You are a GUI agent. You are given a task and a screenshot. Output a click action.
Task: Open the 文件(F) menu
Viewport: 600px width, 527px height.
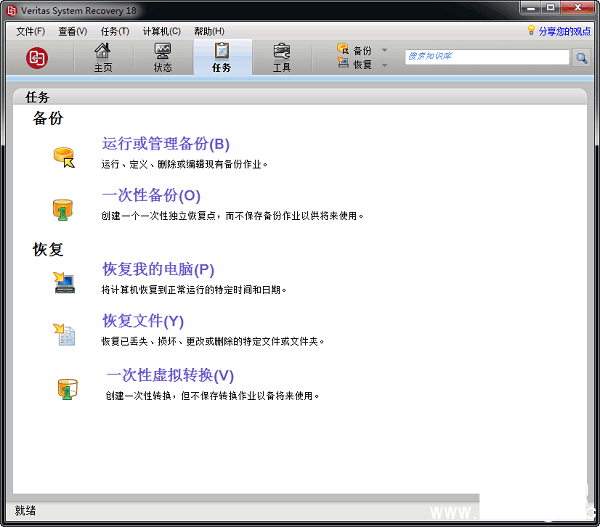[31, 31]
